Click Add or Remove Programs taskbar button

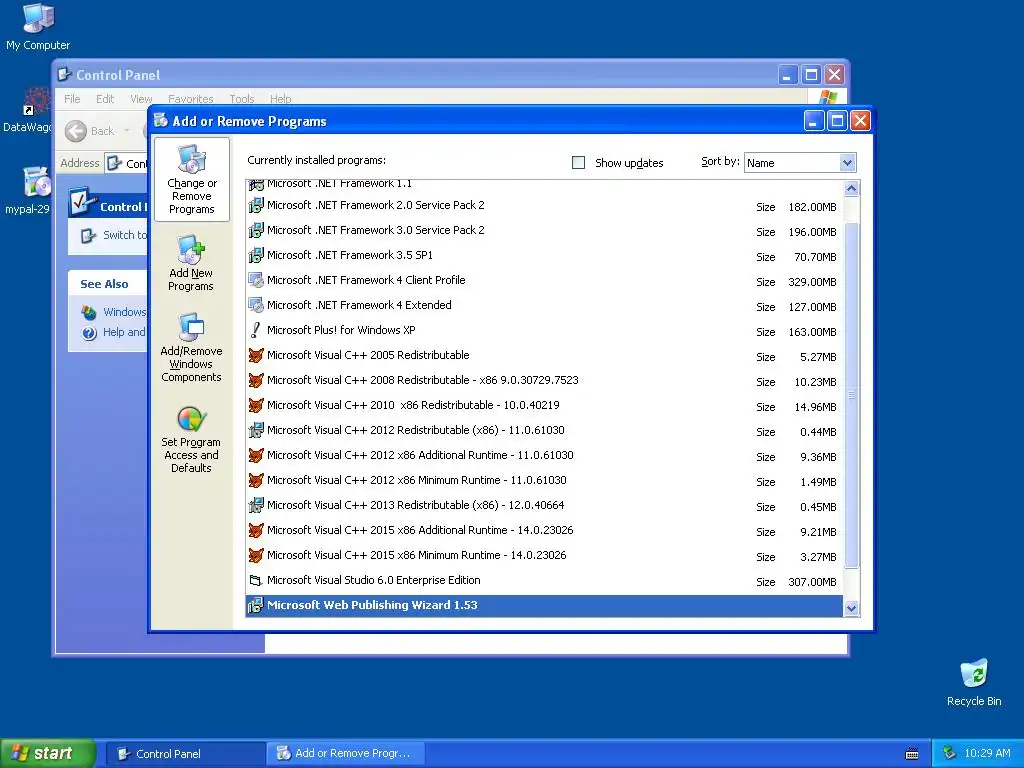click(346, 754)
